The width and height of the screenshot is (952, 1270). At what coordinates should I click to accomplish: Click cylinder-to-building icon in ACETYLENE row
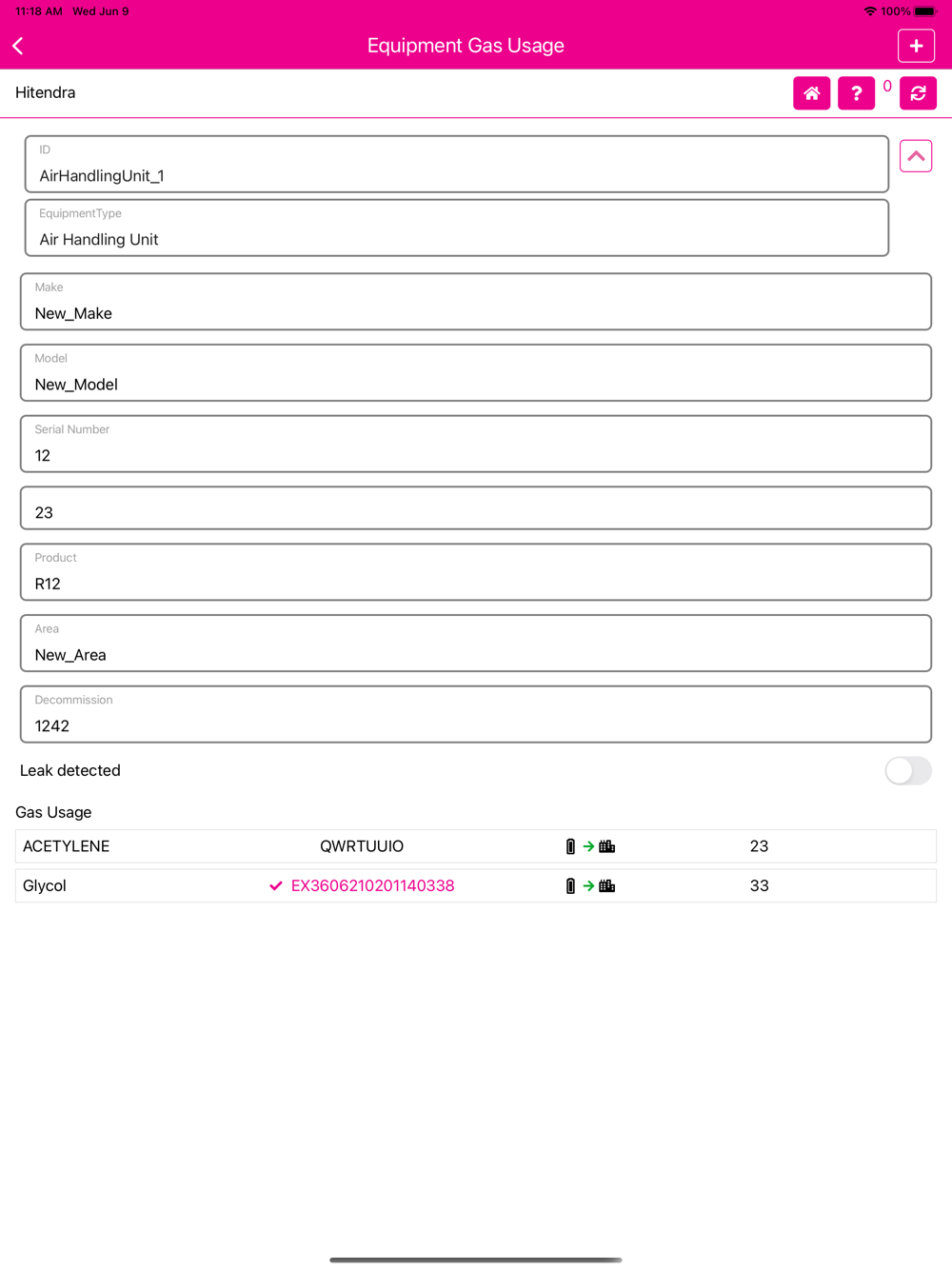pyautogui.click(x=590, y=846)
